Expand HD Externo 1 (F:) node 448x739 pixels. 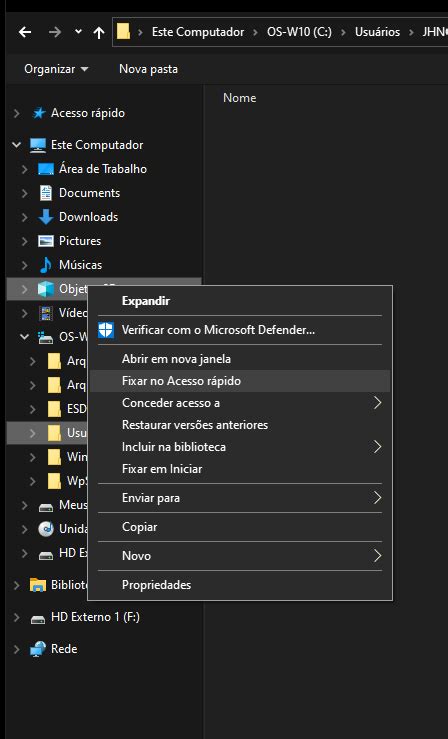click(17, 617)
